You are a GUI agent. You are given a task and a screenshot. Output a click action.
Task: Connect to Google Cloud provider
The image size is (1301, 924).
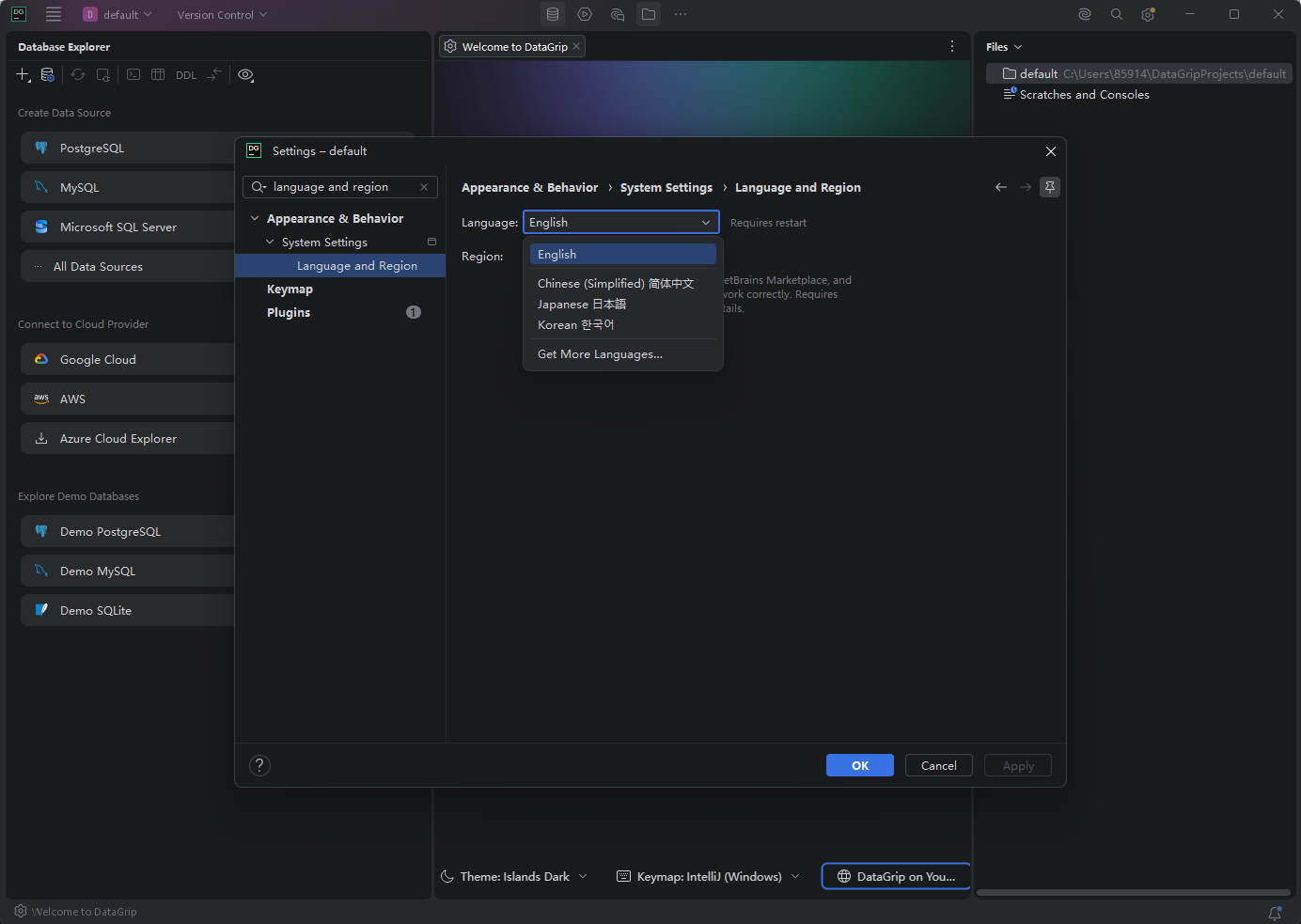point(128,360)
